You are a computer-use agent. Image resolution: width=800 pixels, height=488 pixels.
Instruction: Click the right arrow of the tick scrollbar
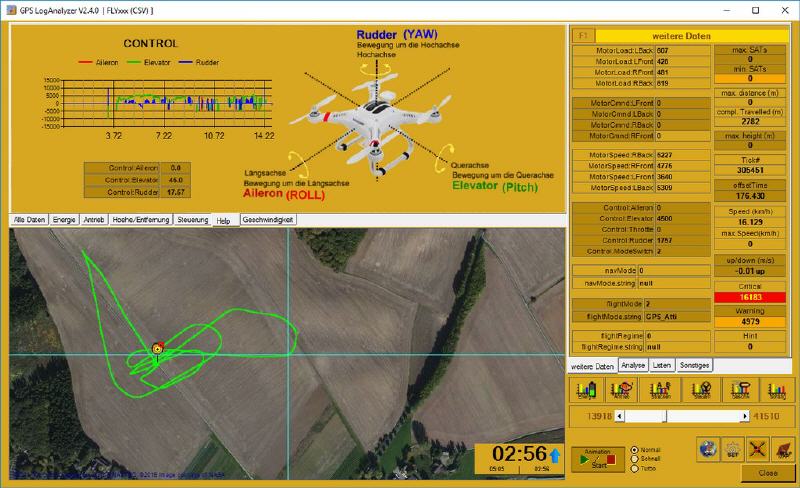745,416
